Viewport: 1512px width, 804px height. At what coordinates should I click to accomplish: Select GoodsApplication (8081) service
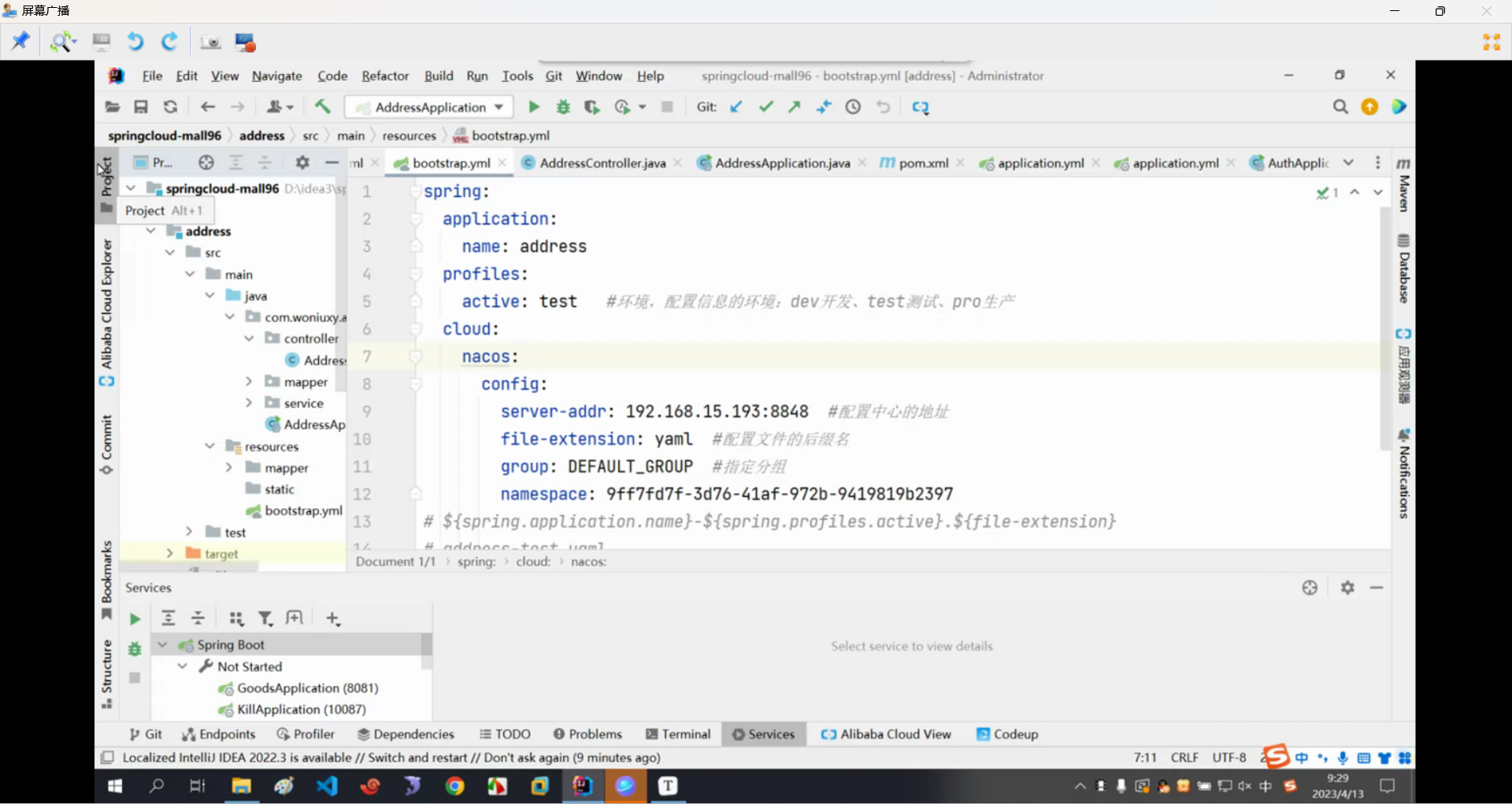(307, 688)
